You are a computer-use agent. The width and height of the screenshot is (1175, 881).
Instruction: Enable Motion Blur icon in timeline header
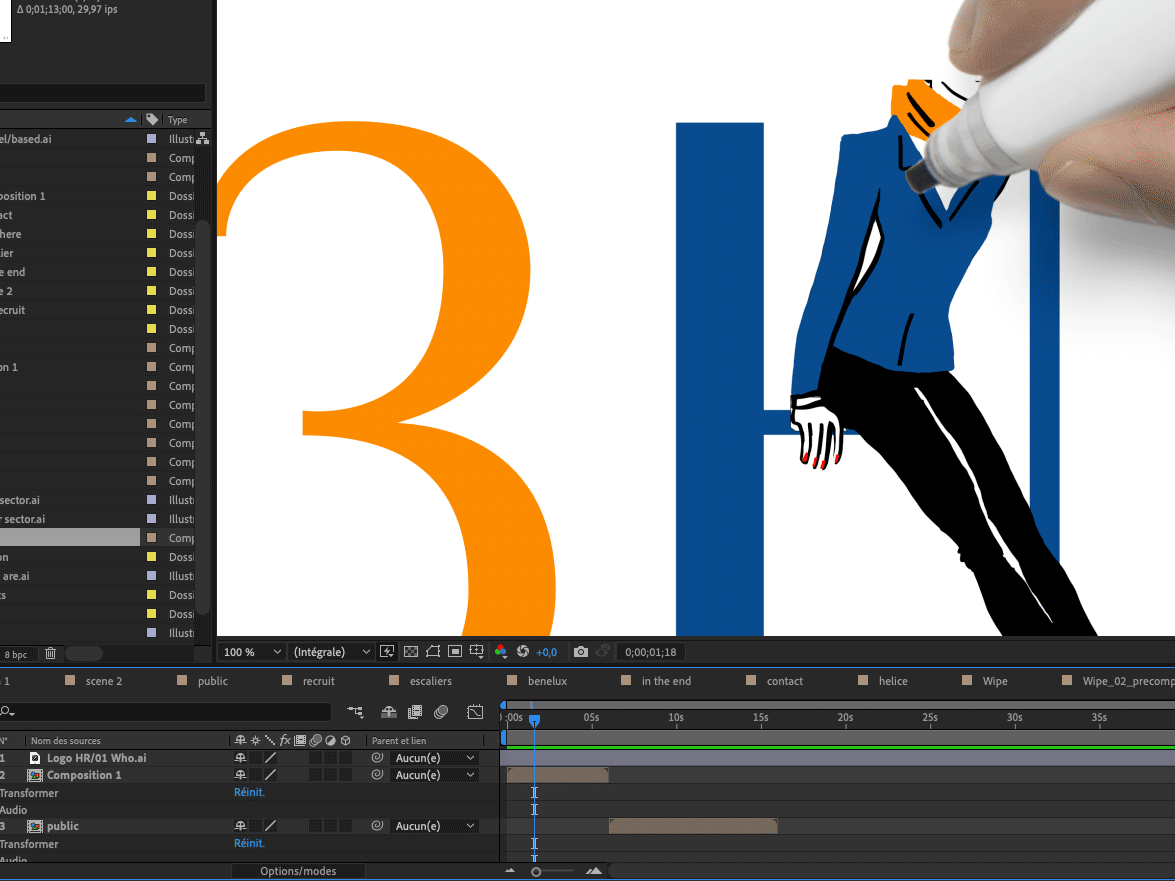(x=442, y=712)
